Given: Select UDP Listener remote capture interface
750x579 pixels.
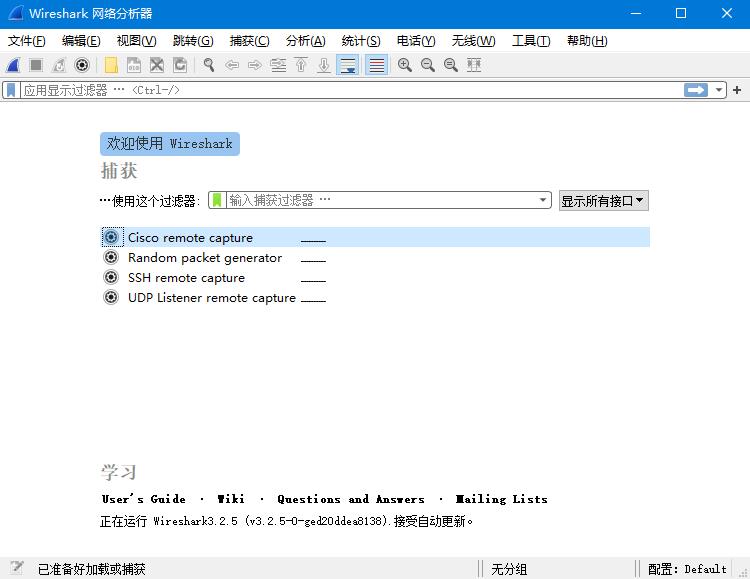Looking at the screenshot, I should [x=375, y=298].
